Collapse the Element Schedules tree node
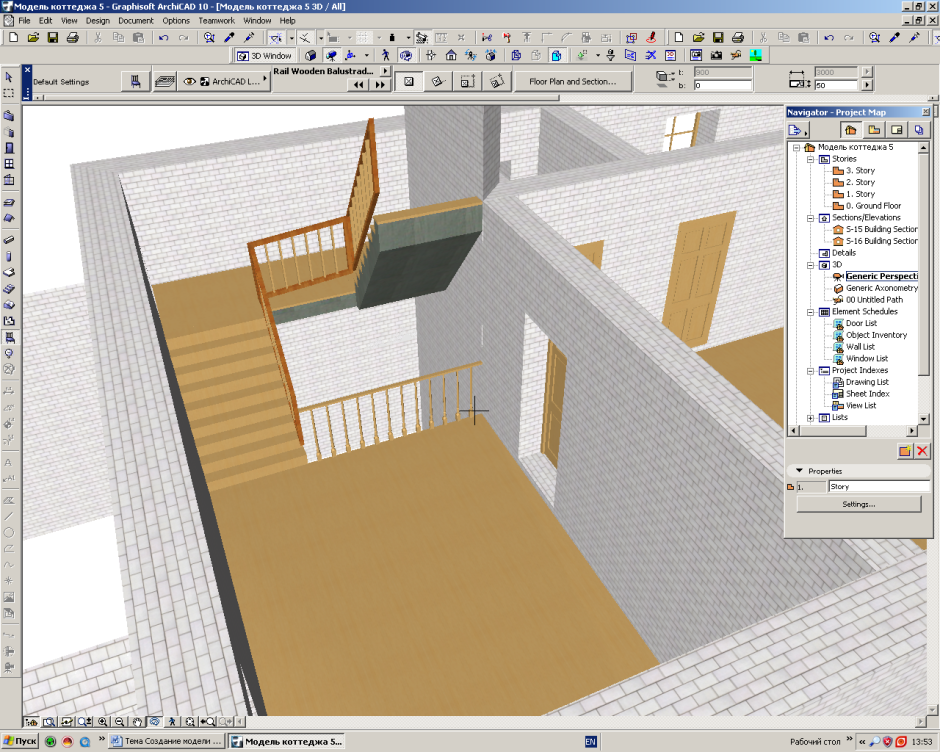Screen dimensions: 940x752 click(x=811, y=312)
